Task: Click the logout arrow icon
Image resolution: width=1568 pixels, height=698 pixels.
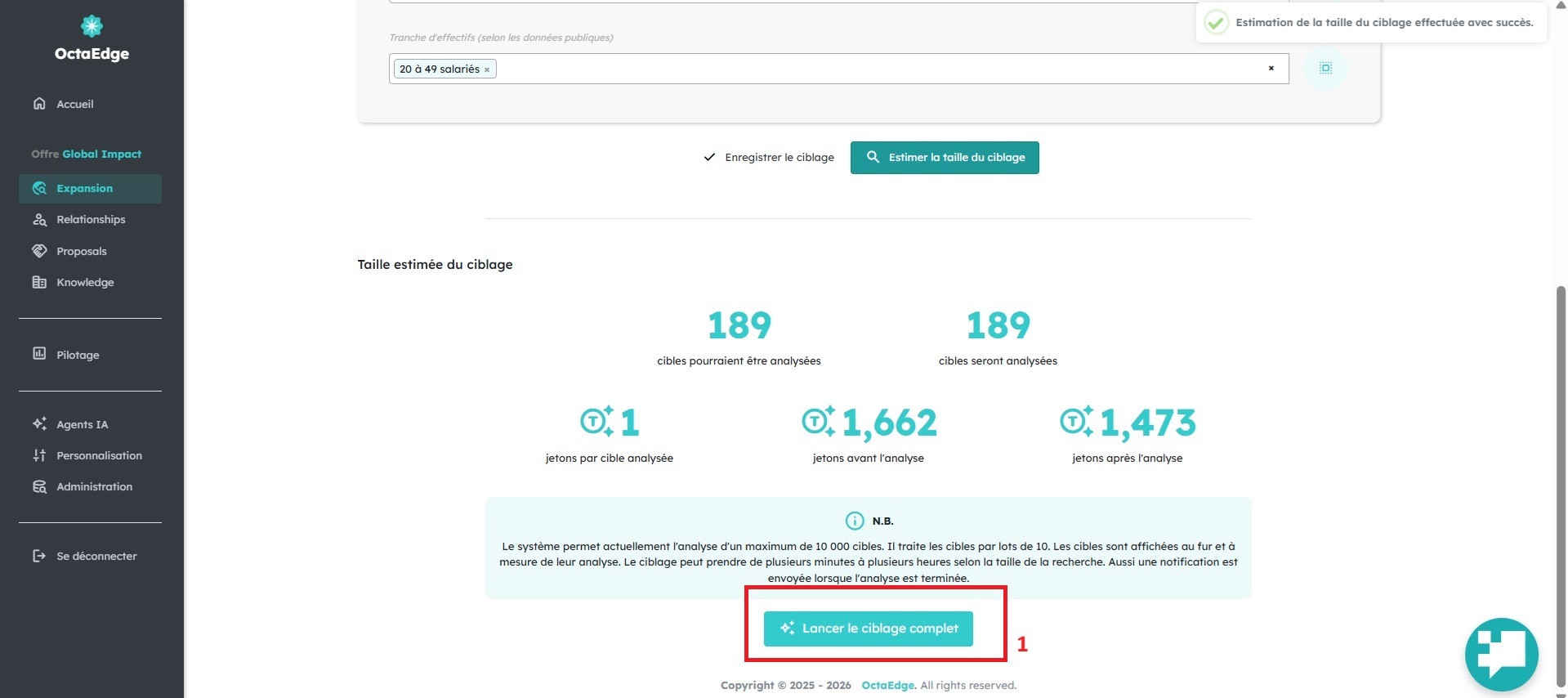Action: click(39, 556)
